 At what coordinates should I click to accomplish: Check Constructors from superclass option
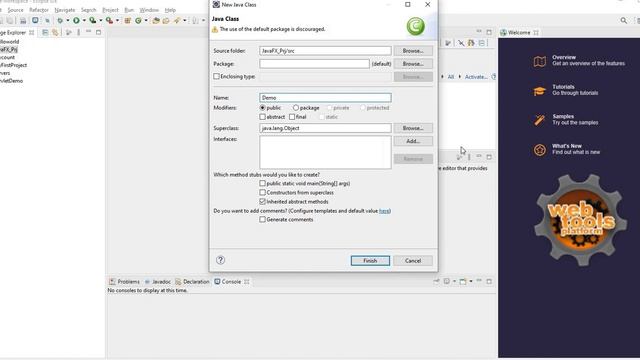(x=262, y=192)
